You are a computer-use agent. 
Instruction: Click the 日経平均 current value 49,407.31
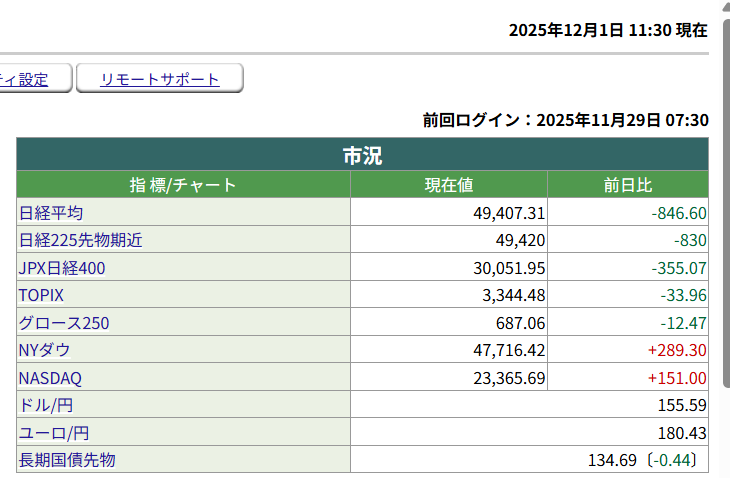click(x=509, y=213)
